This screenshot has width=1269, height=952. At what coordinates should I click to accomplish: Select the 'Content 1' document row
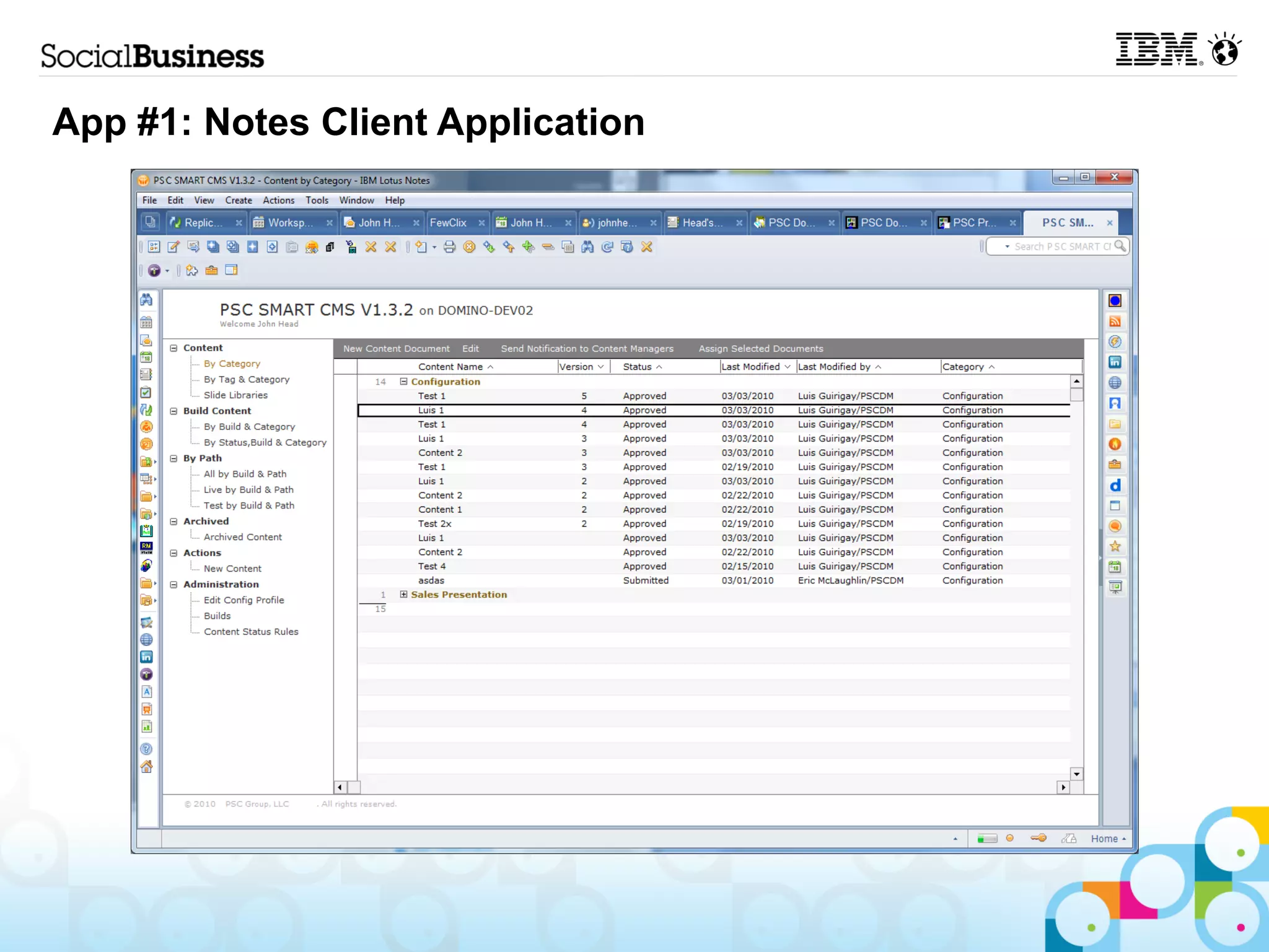click(714, 509)
